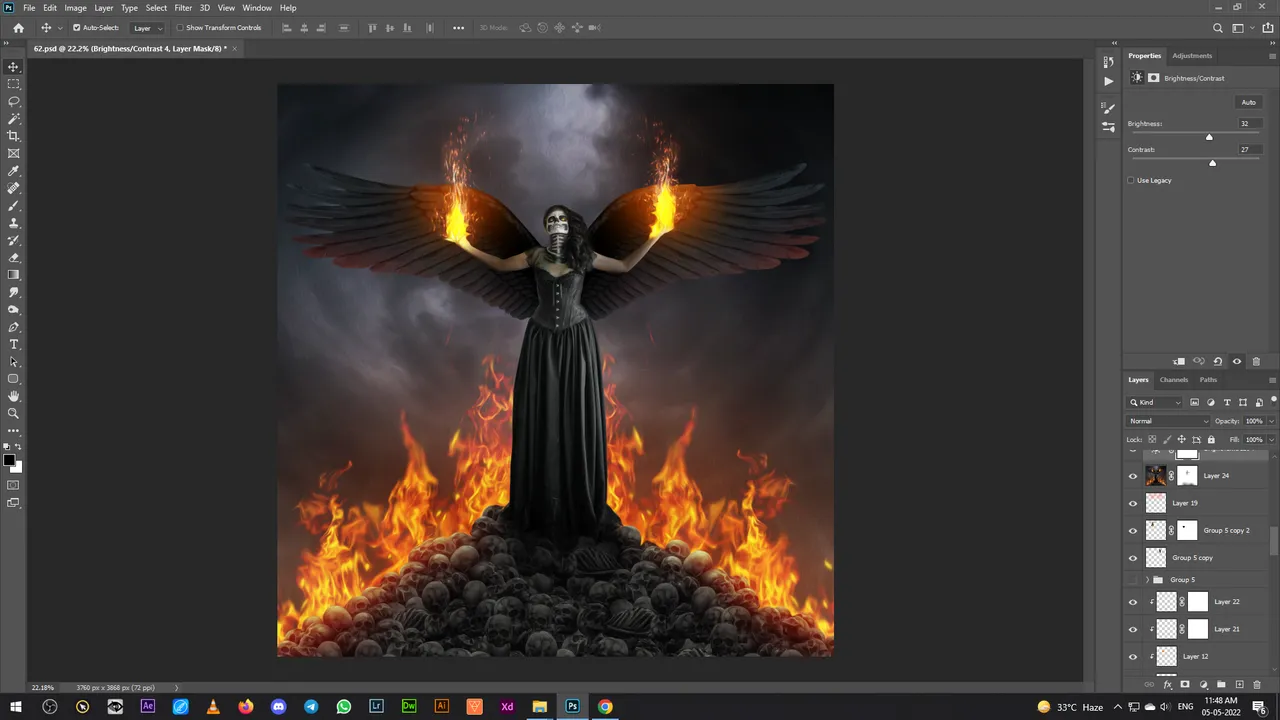Open the Actions panel play icon
This screenshot has height=720, width=1280.
coord(1108,81)
